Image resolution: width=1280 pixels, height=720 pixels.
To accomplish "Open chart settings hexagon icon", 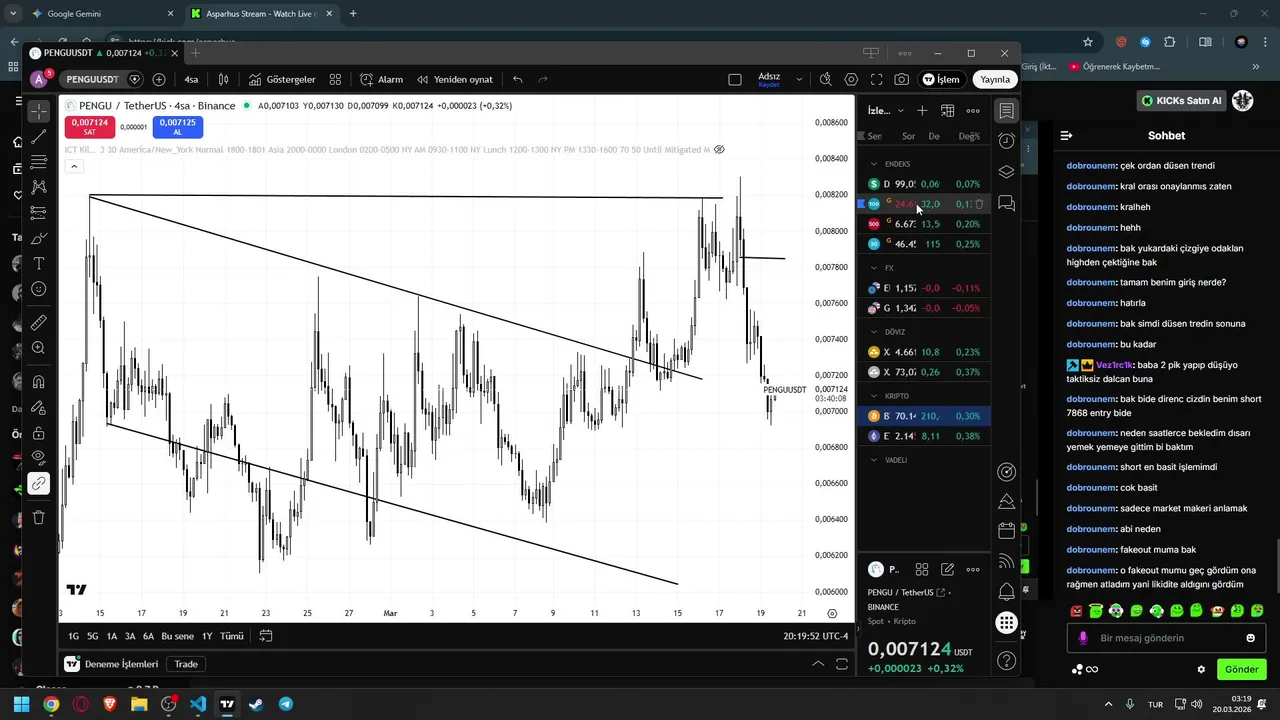I will pyautogui.click(x=851, y=79).
